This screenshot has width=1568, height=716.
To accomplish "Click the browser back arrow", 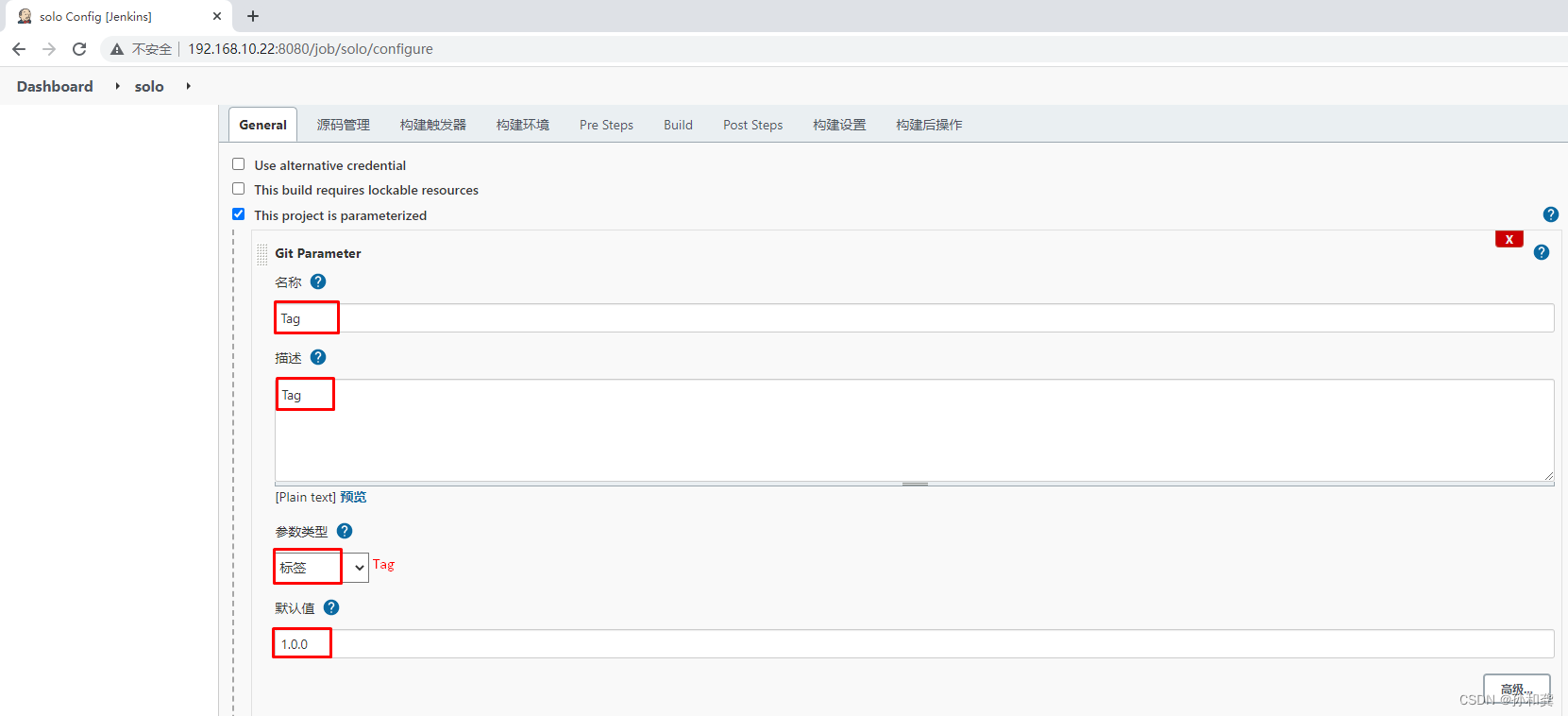I will (x=19, y=49).
